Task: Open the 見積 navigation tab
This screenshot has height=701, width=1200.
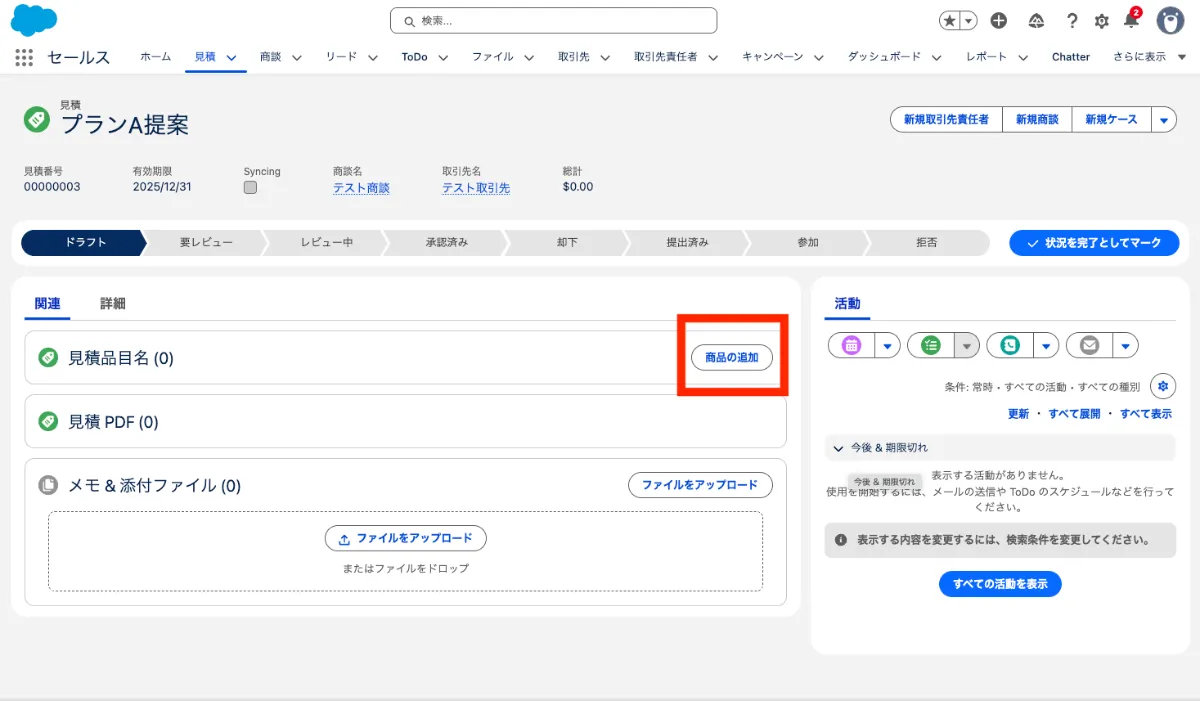Action: tap(204, 57)
